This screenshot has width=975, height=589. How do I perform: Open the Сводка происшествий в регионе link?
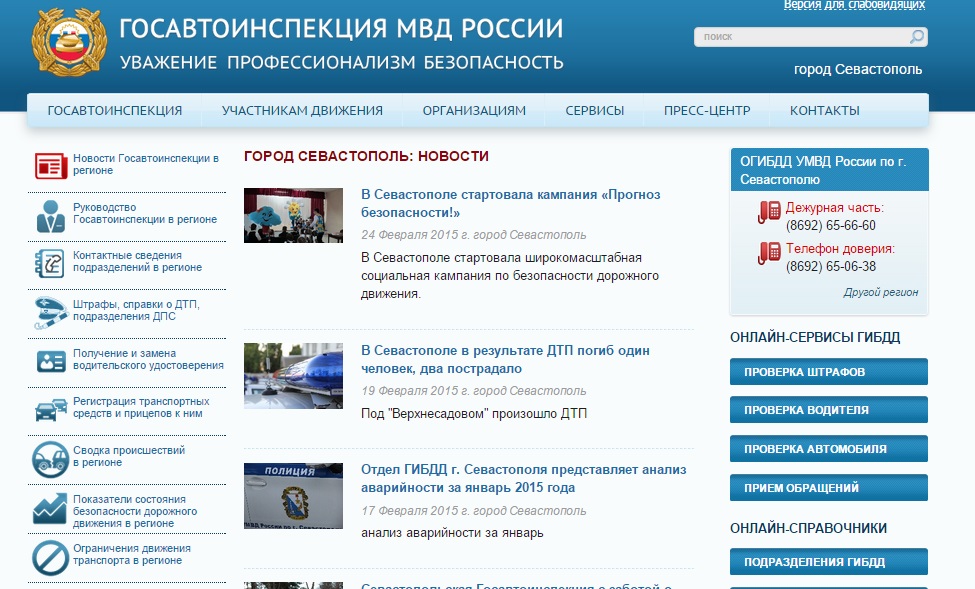(x=129, y=457)
